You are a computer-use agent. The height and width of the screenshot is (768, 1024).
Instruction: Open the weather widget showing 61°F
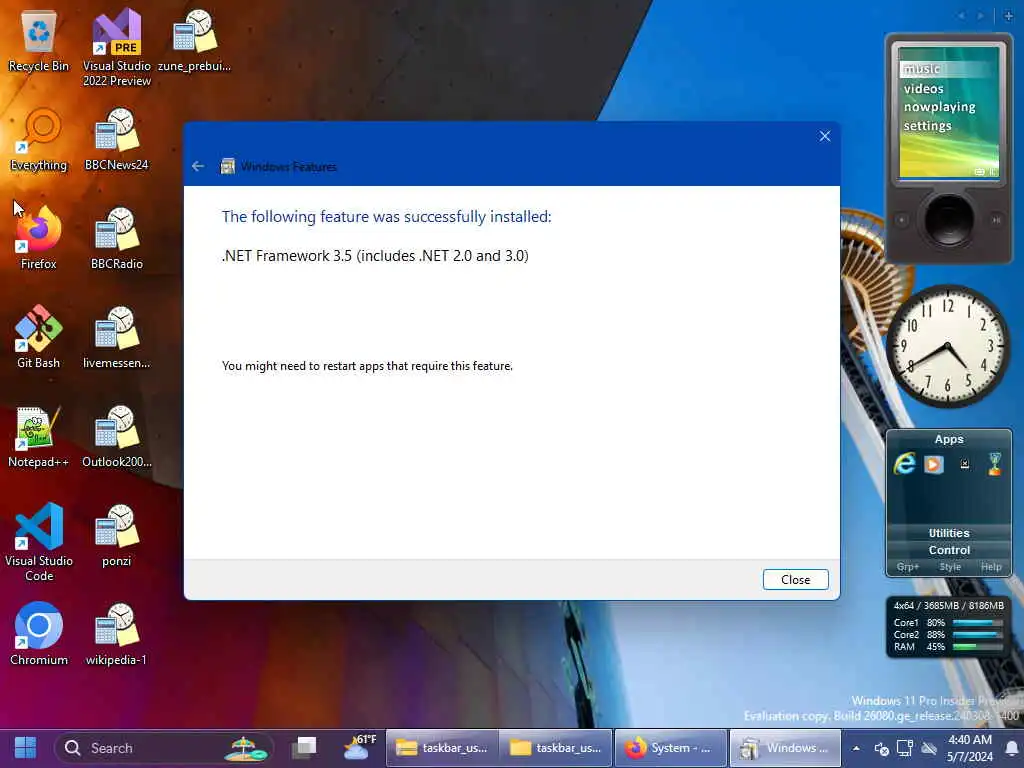[x=360, y=747]
